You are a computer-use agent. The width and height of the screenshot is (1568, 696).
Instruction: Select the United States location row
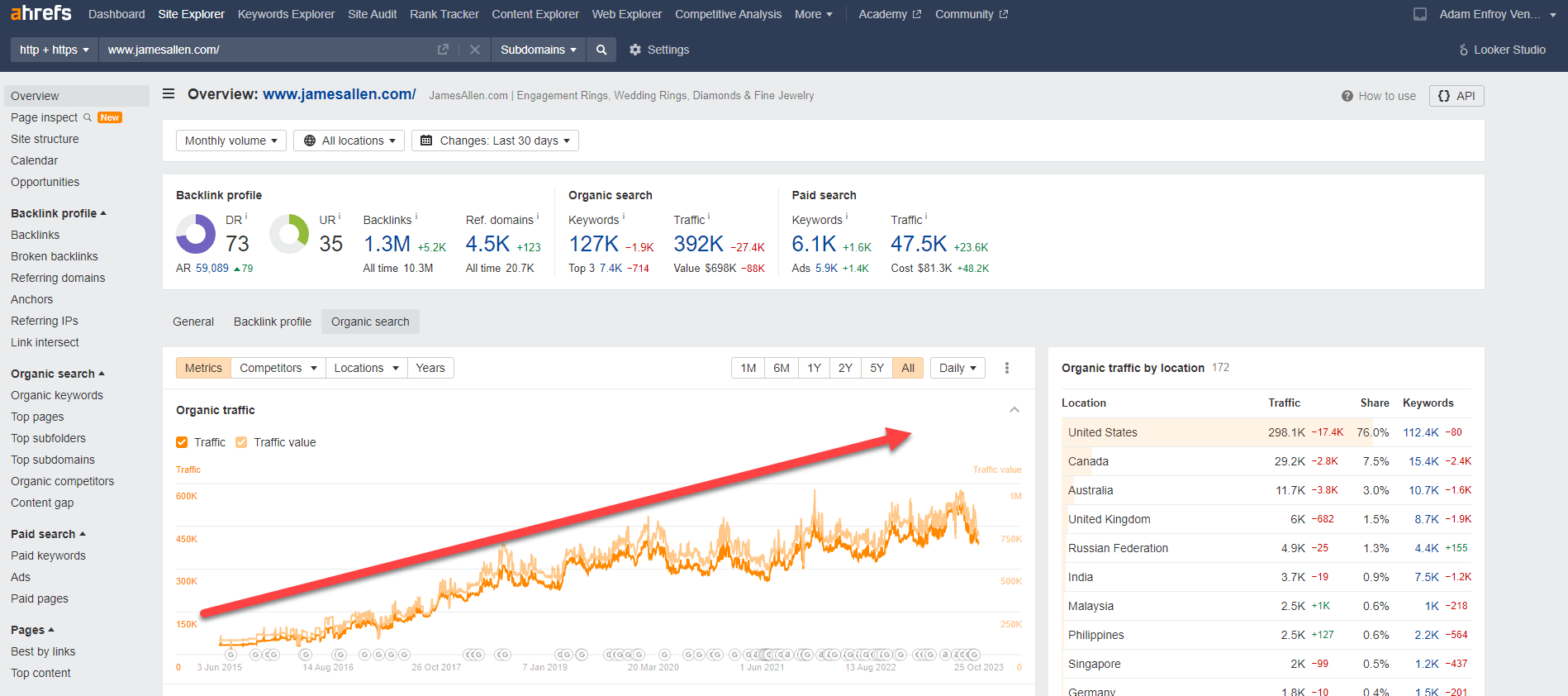tap(1266, 432)
